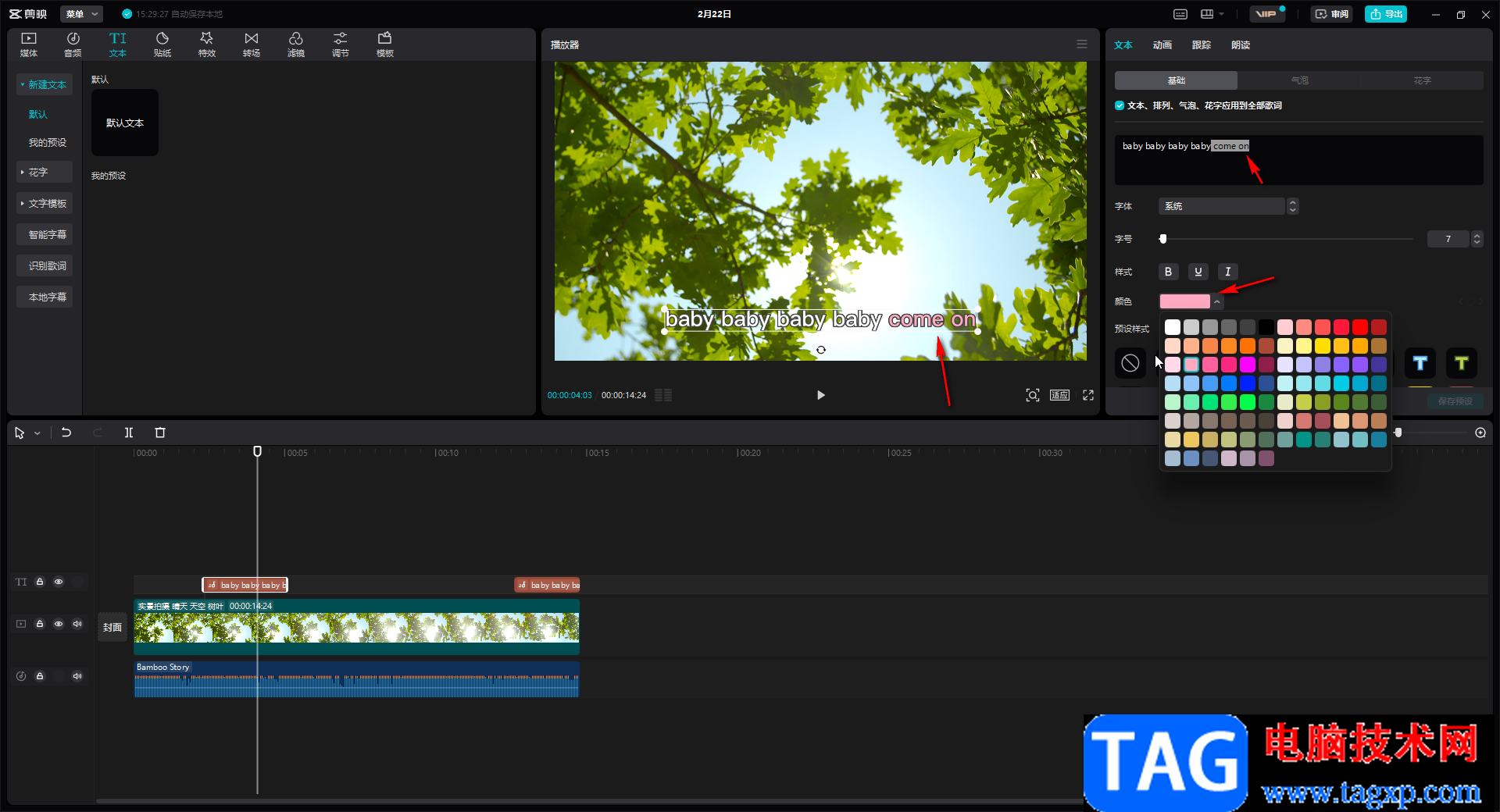Click the timeline zoom-in plus icon
The width and height of the screenshot is (1500, 812).
click(1480, 433)
